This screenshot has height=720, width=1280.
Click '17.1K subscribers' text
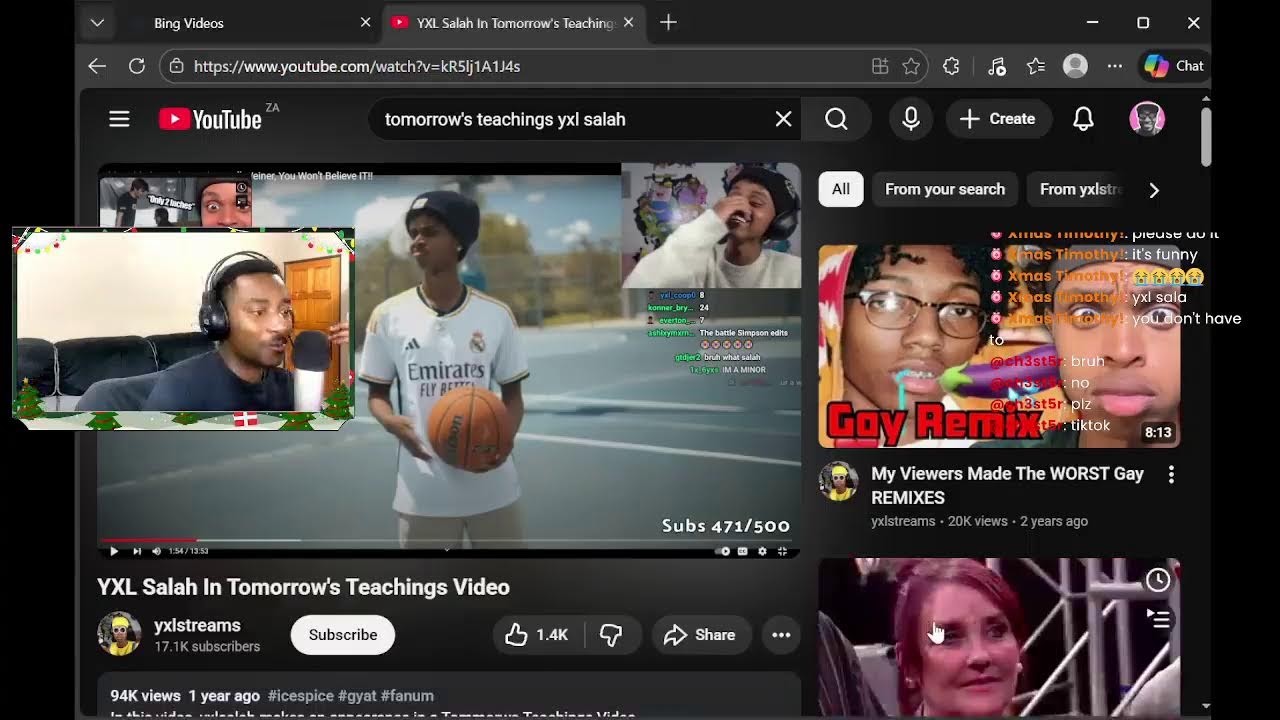(x=207, y=647)
